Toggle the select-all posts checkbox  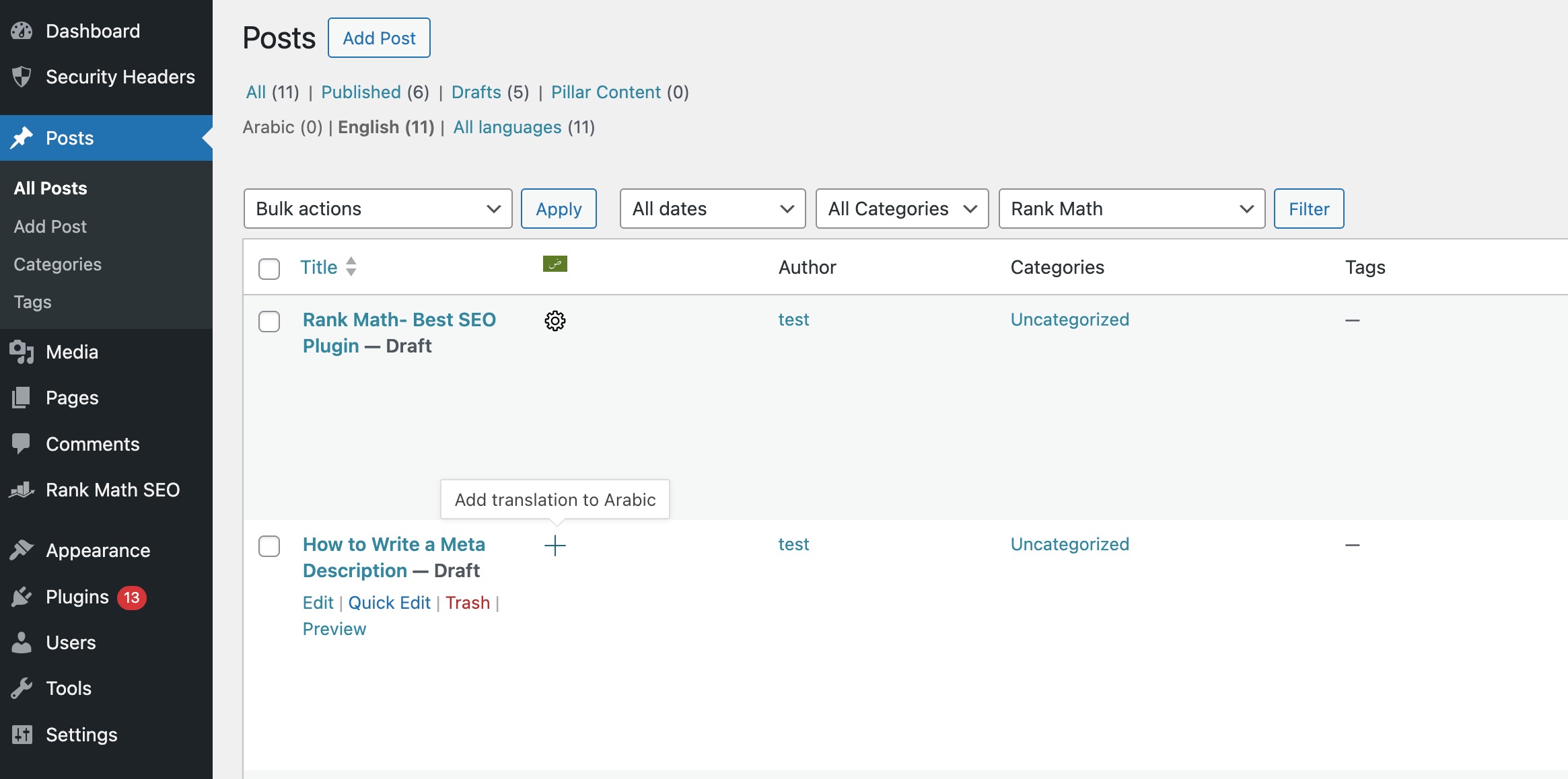[x=269, y=269]
